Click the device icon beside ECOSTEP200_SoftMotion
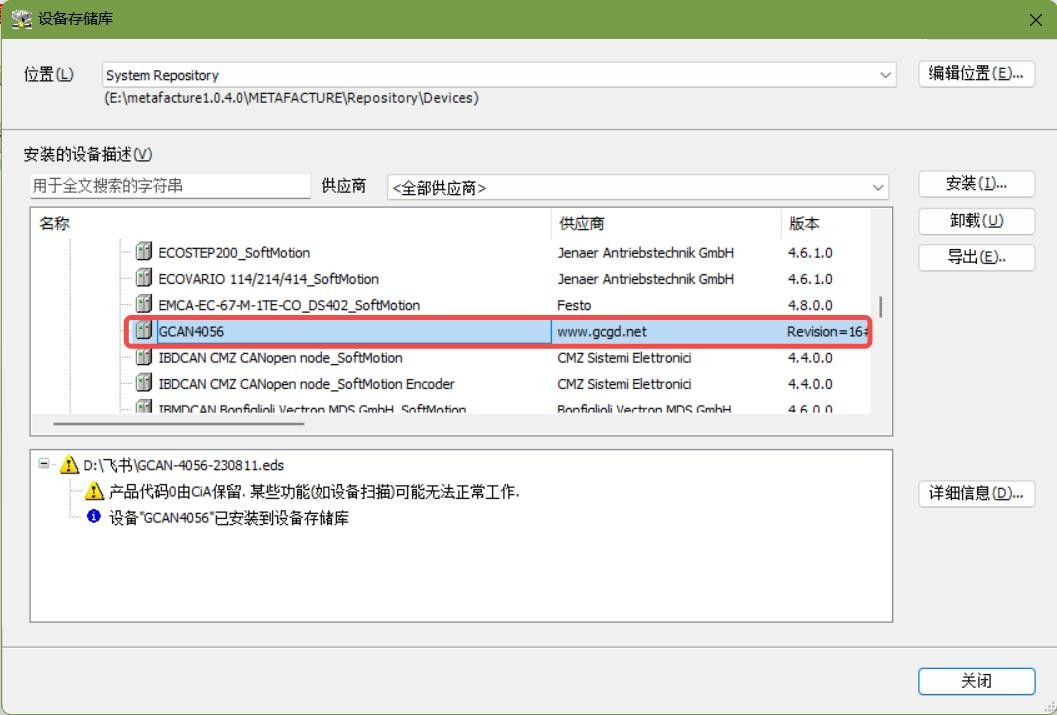This screenshot has width=1057, height=715. point(144,253)
